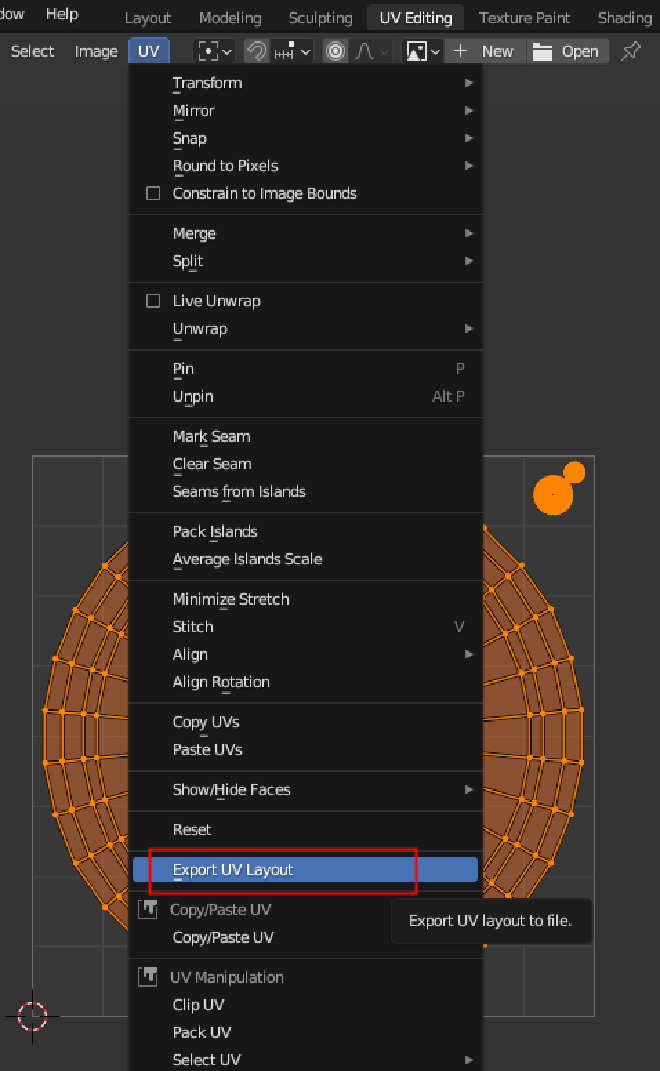Image resolution: width=660 pixels, height=1071 pixels.
Task: Open the Unwrap submenu arrow
Action: [468, 328]
